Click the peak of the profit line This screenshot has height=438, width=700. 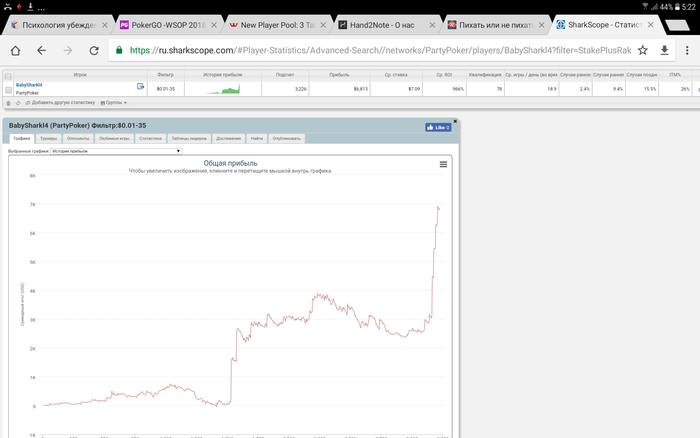coord(438,207)
